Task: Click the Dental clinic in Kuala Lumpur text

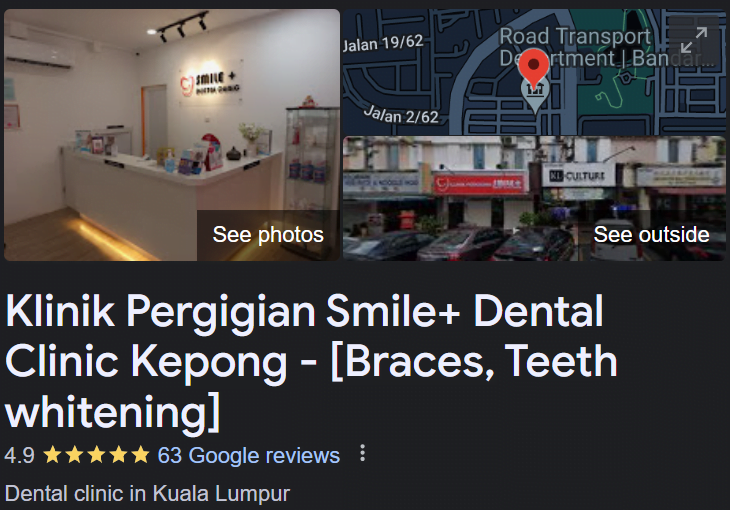Action: [147, 494]
